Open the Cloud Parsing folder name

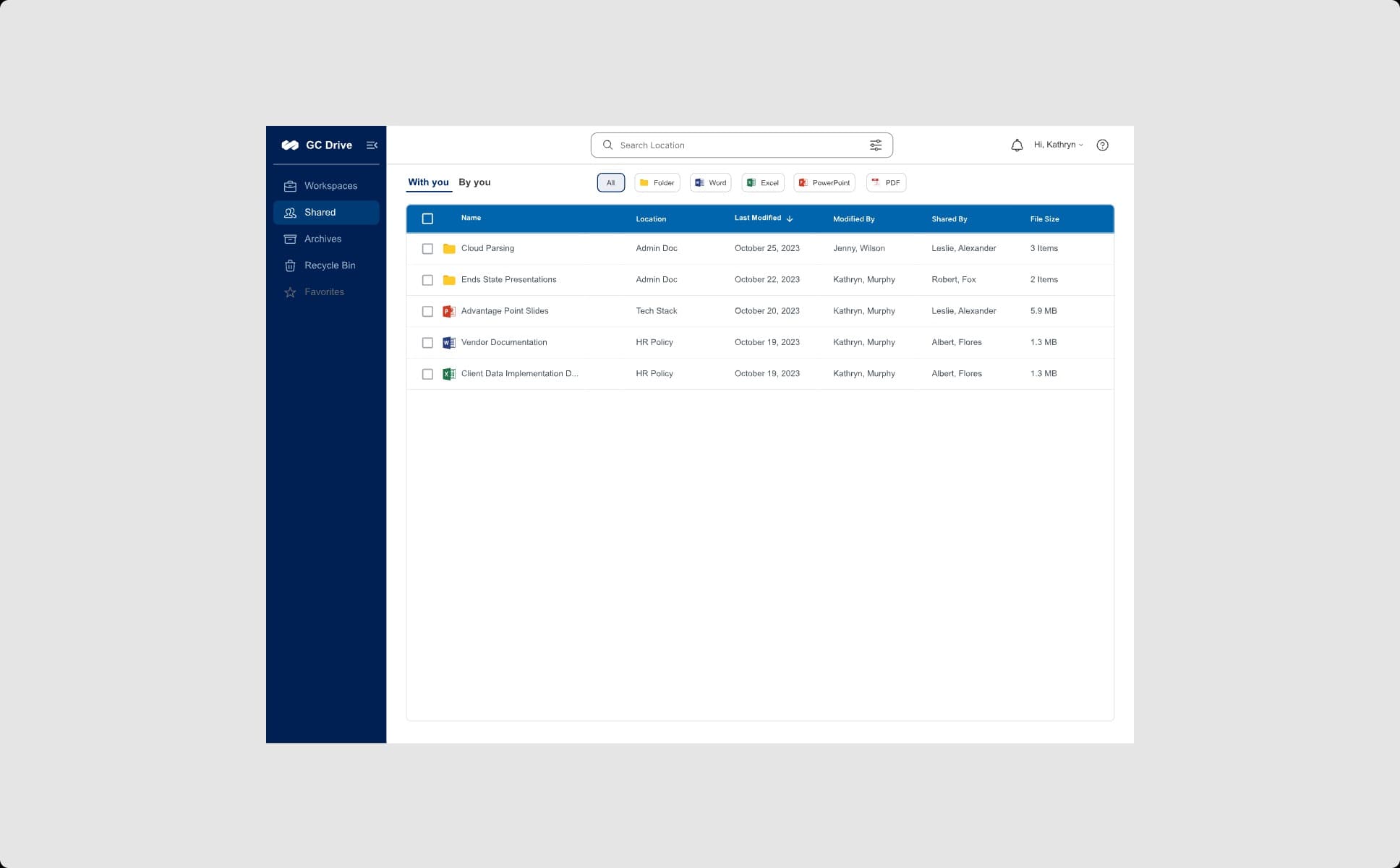point(487,248)
